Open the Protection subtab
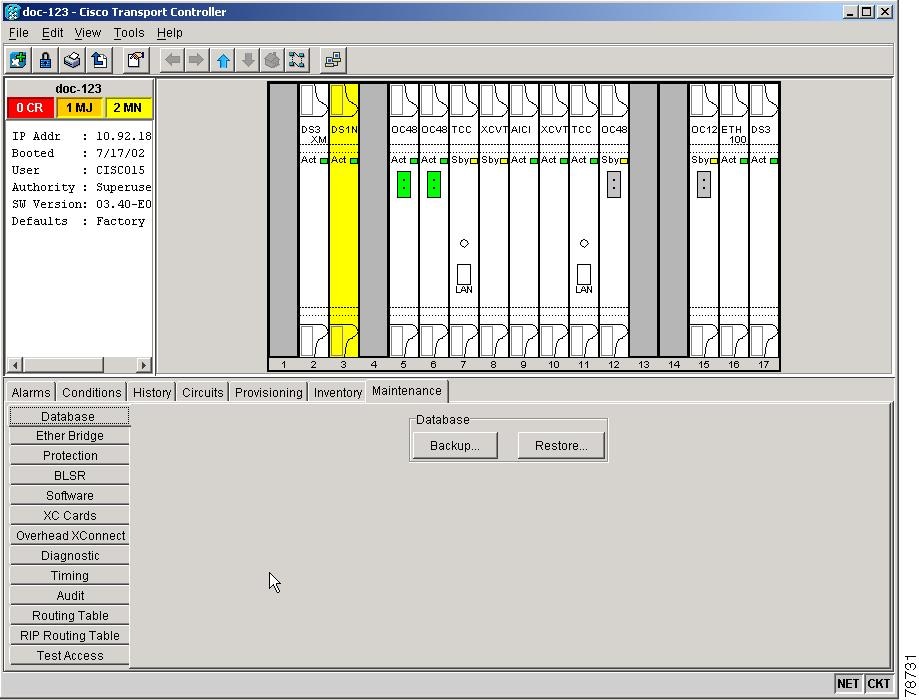This screenshot has height=700, width=919. (x=69, y=456)
